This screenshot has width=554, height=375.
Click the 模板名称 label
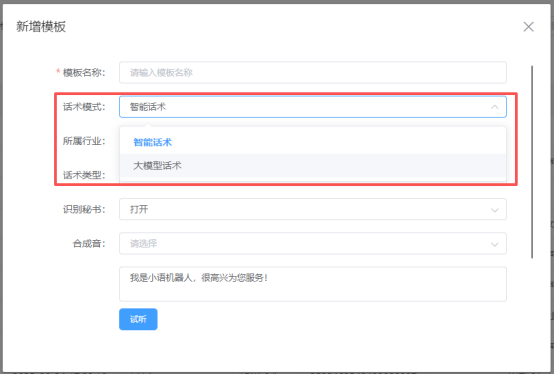click(x=84, y=72)
